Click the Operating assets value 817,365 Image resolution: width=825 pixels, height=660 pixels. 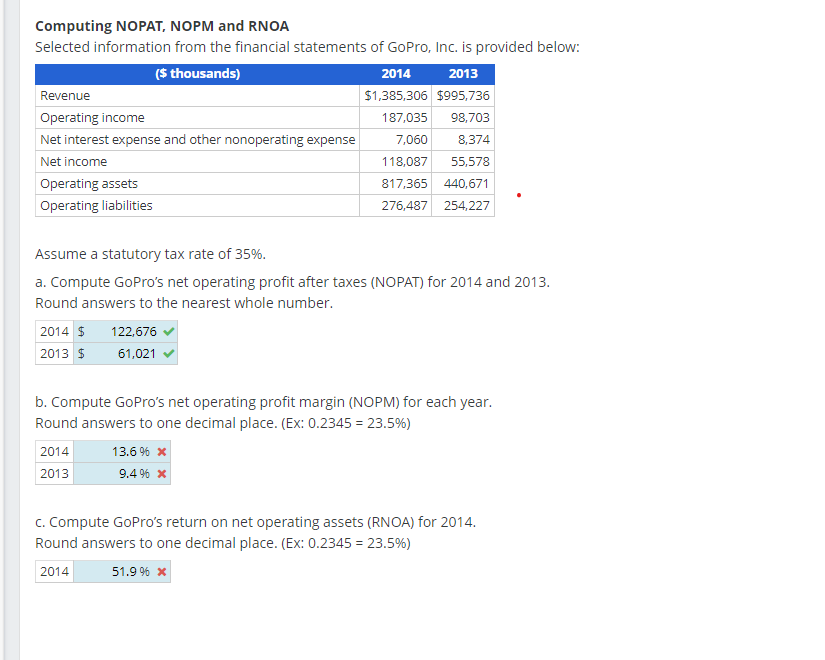404,183
